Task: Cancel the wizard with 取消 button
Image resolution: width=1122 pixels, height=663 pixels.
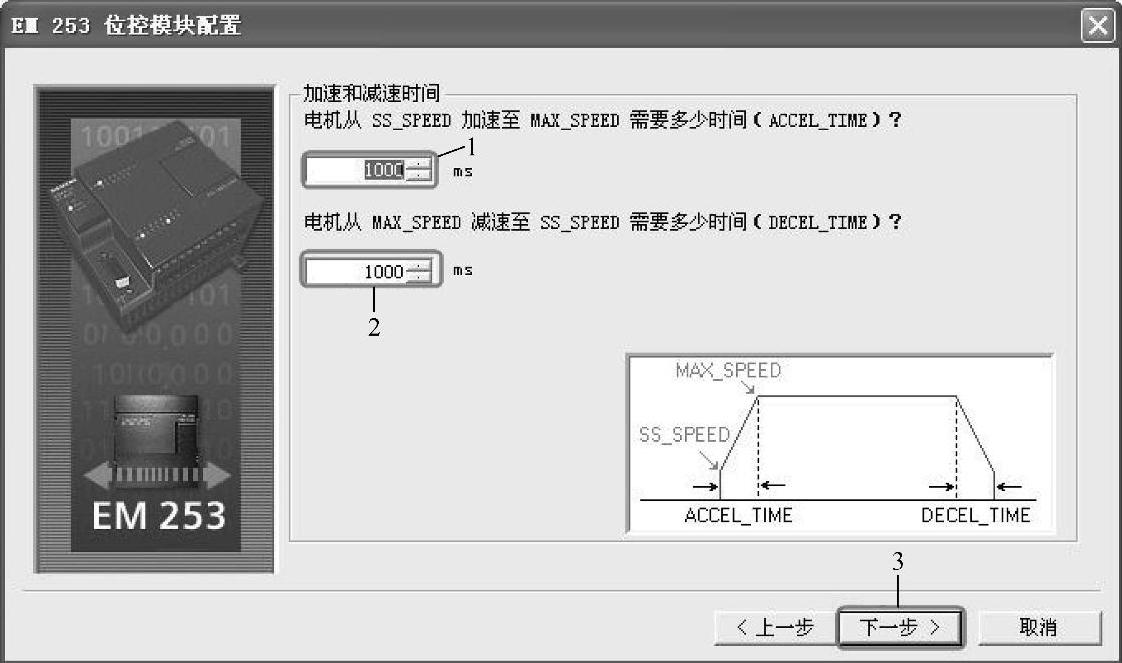Action: (x=1039, y=627)
